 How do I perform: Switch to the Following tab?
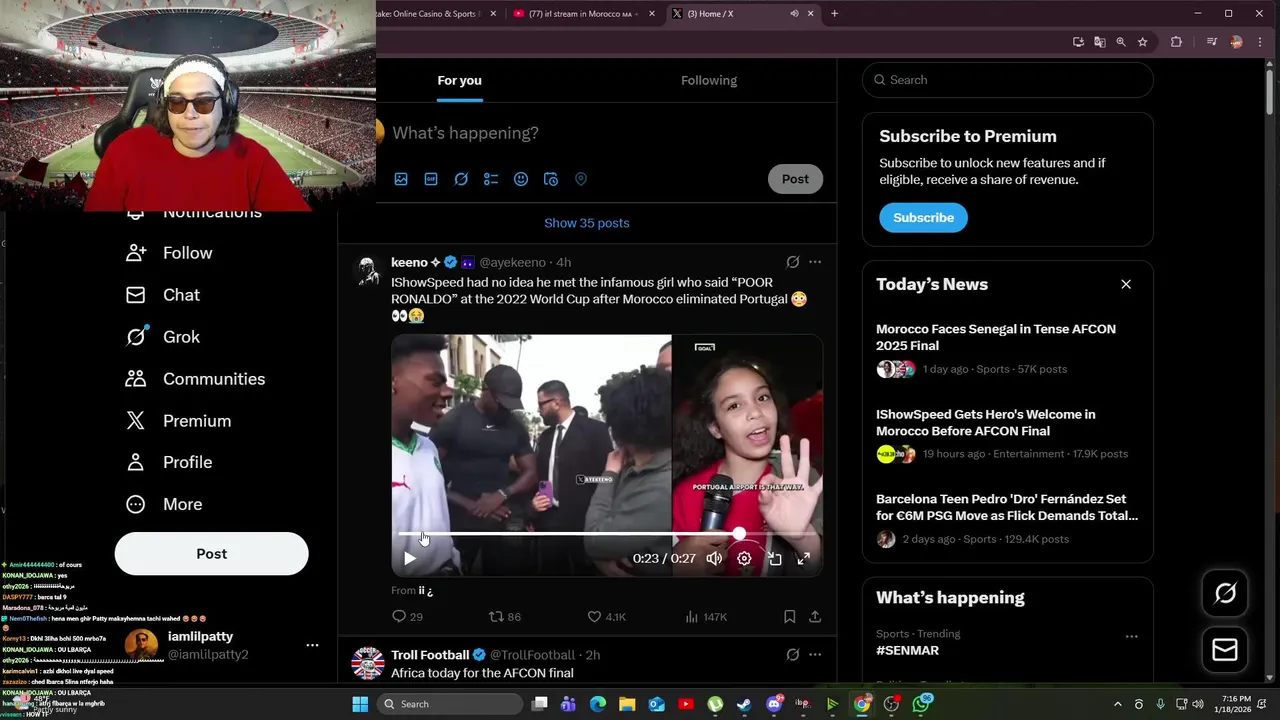click(x=709, y=80)
